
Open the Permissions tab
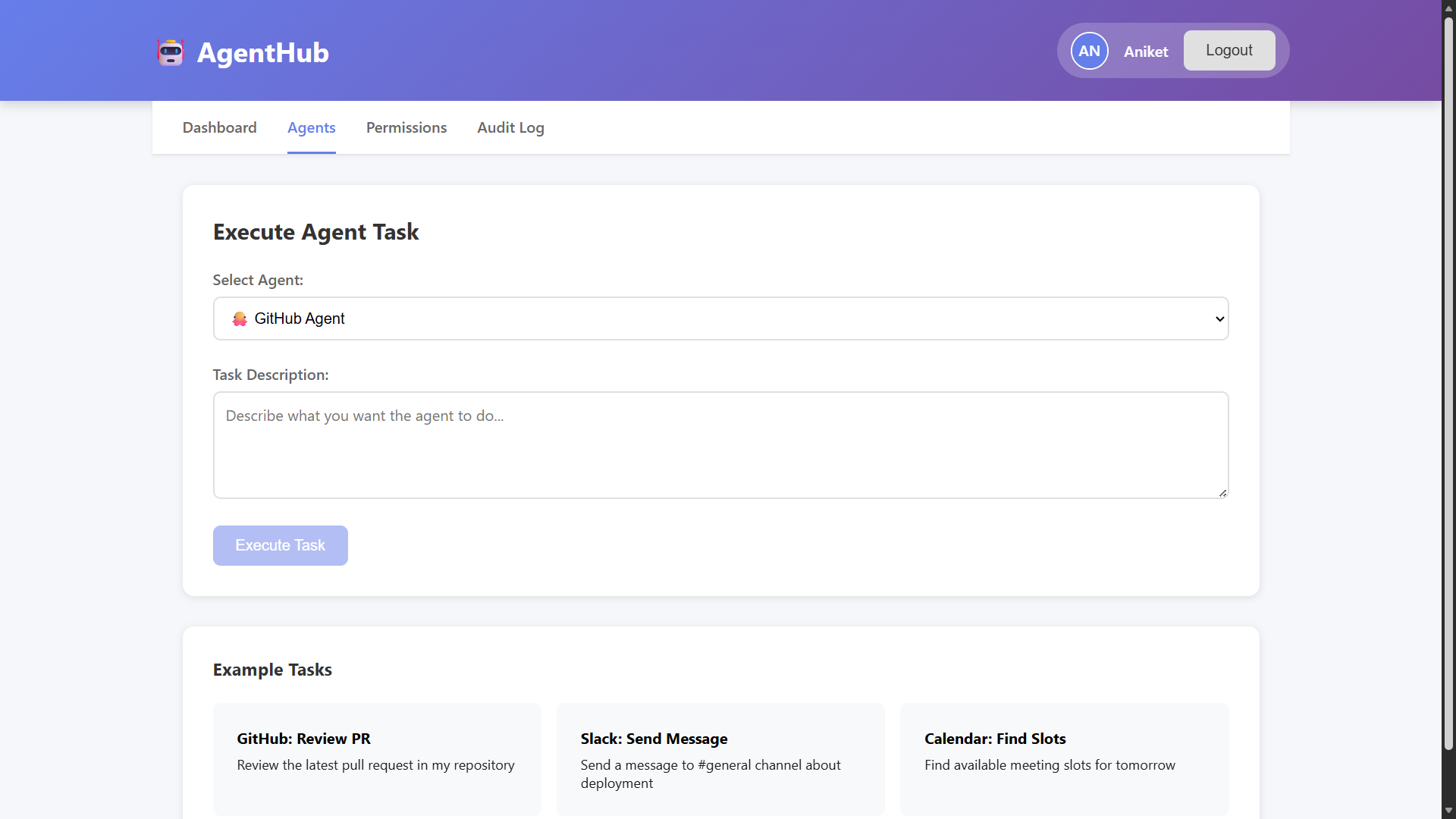pos(406,127)
